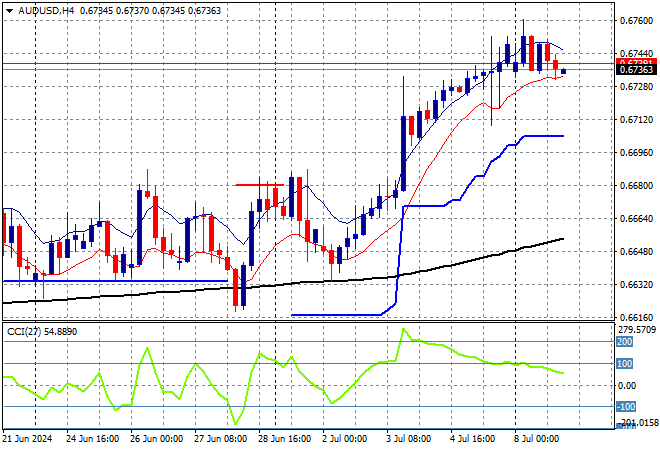Click the 279.5709 CCI maximum label

click(x=636, y=330)
